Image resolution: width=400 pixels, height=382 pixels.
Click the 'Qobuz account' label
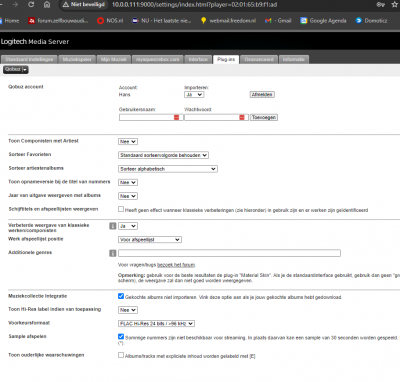pyautogui.click(x=26, y=87)
